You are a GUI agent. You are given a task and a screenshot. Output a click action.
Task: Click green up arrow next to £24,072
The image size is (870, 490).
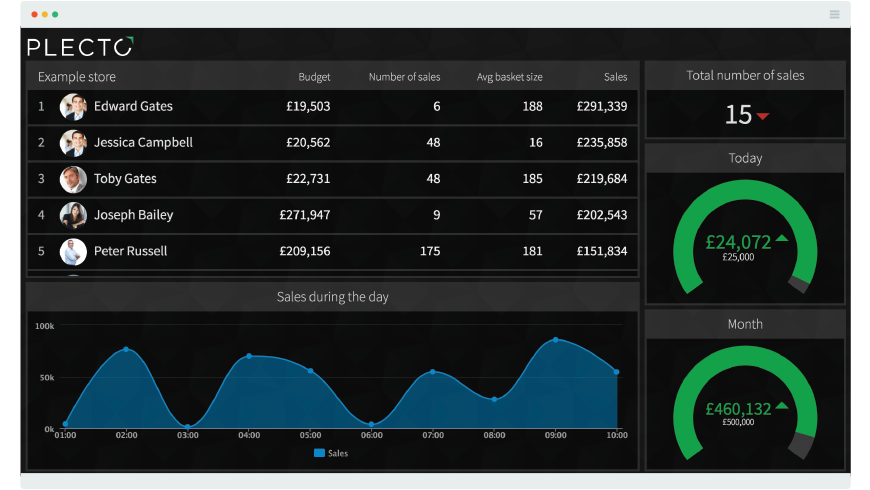pyautogui.click(x=782, y=238)
